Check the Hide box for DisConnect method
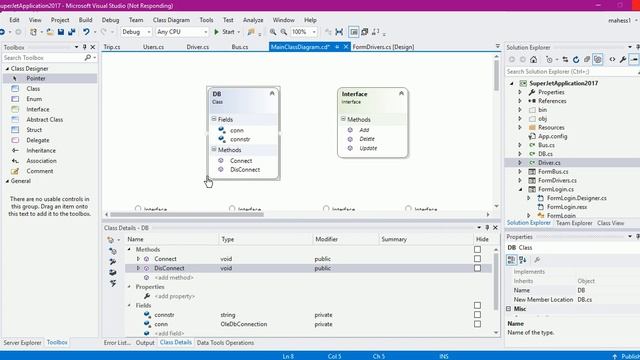The image size is (640, 360). click(477, 268)
